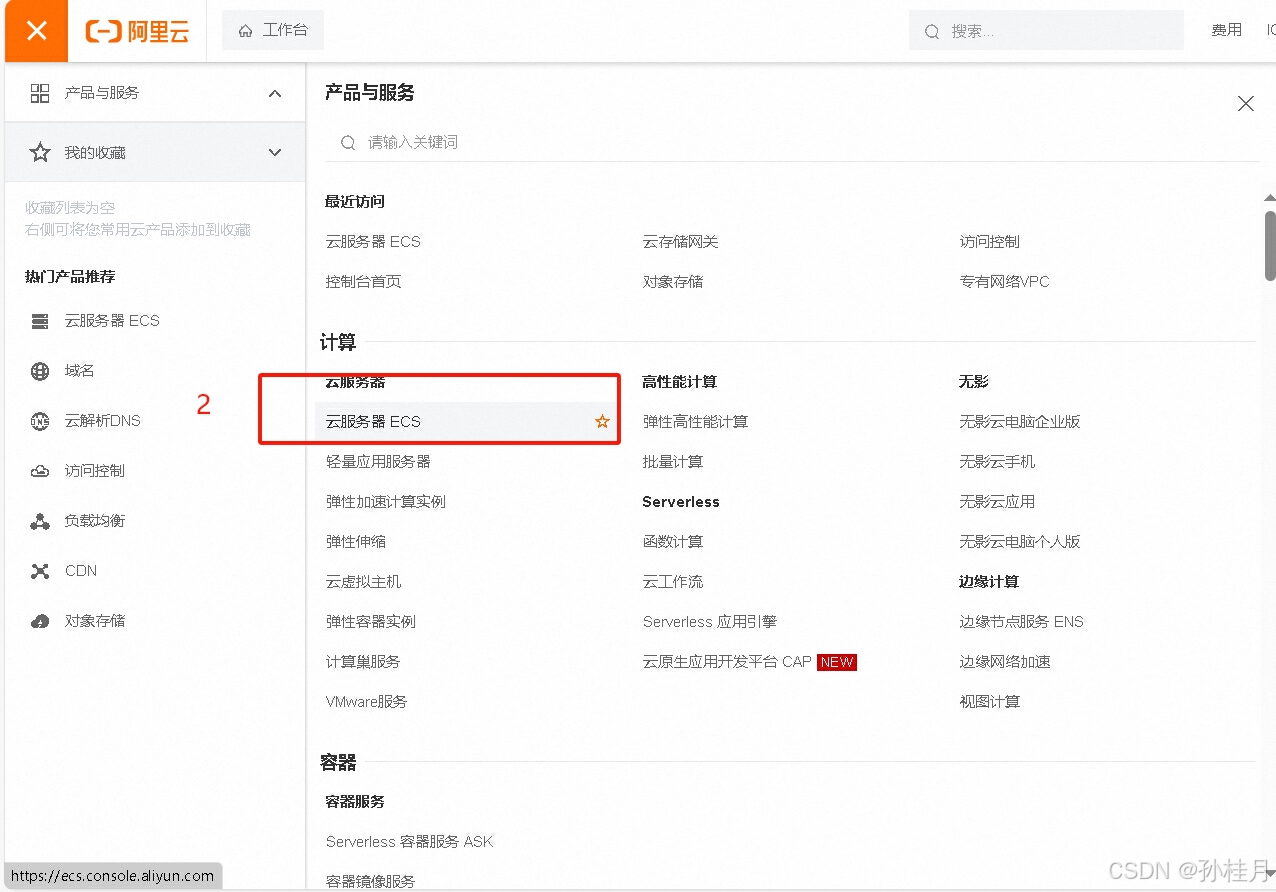1276x892 pixels.
Task: Open 边缘节点服务 ENS
Action: [x=1021, y=622]
